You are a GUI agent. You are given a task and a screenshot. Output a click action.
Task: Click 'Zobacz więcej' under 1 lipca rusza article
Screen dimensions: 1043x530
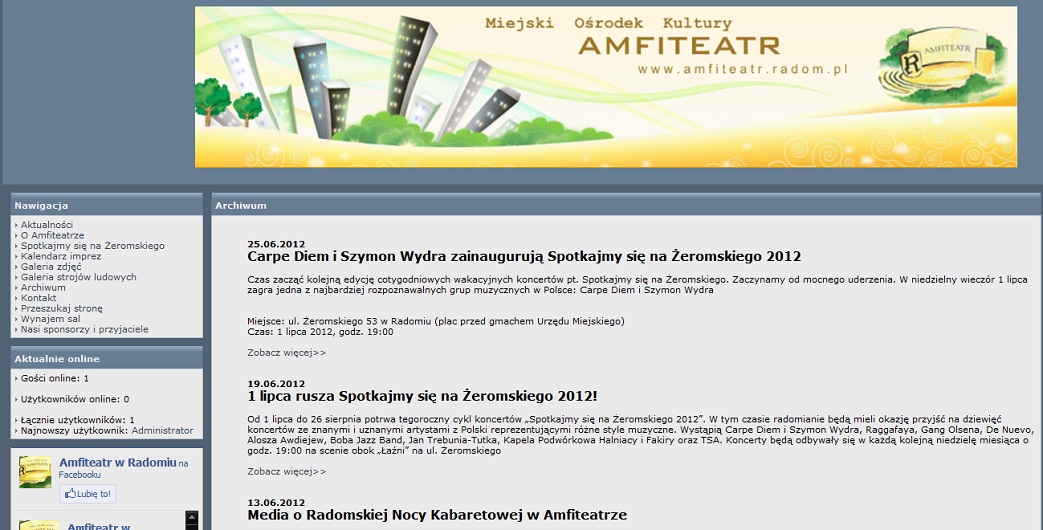pyautogui.click(x=286, y=471)
